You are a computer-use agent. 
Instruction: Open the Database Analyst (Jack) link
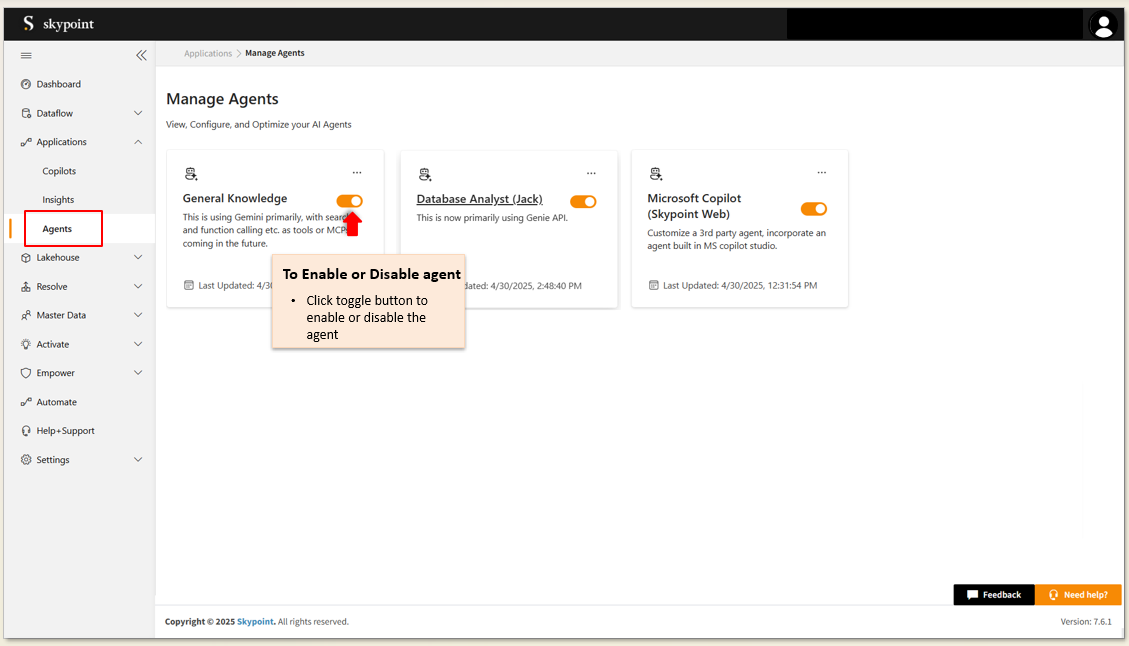(480, 199)
